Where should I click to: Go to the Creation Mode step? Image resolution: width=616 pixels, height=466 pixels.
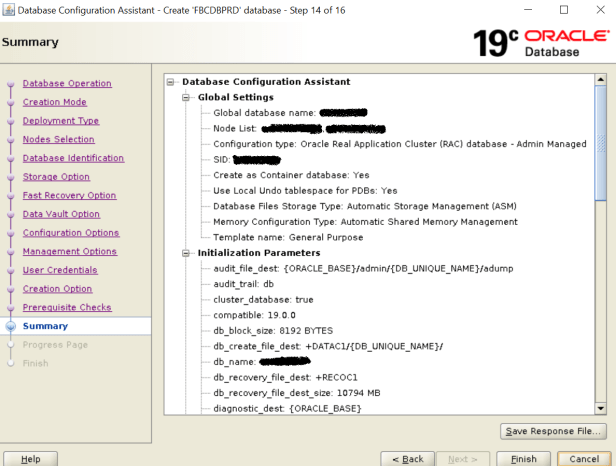pyautogui.click(x=54, y=102)
